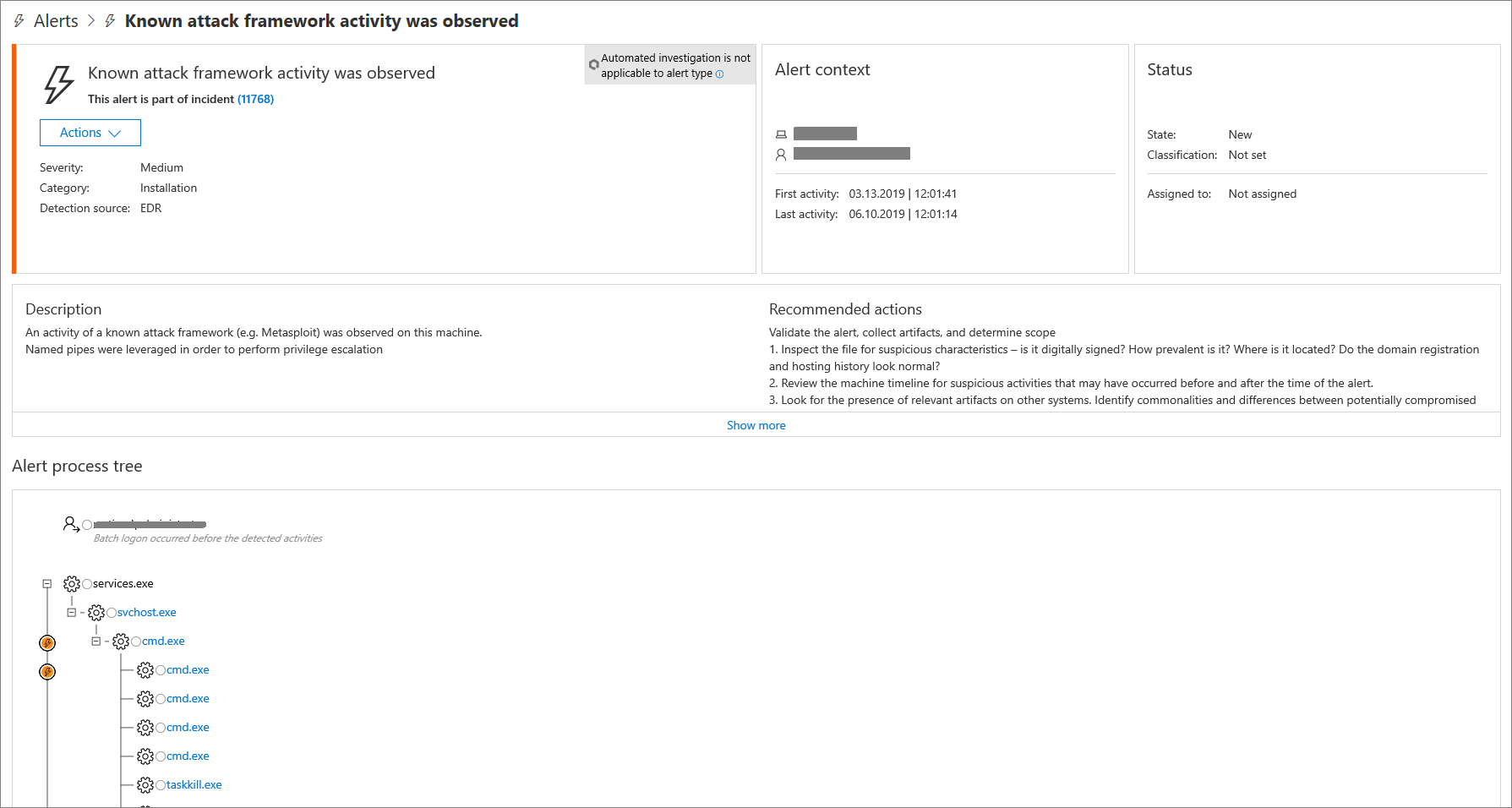The height and width of the screenshot is (808, 1512).
Task: Select the circle beside taskkill.exe
Action: (161, 785)
